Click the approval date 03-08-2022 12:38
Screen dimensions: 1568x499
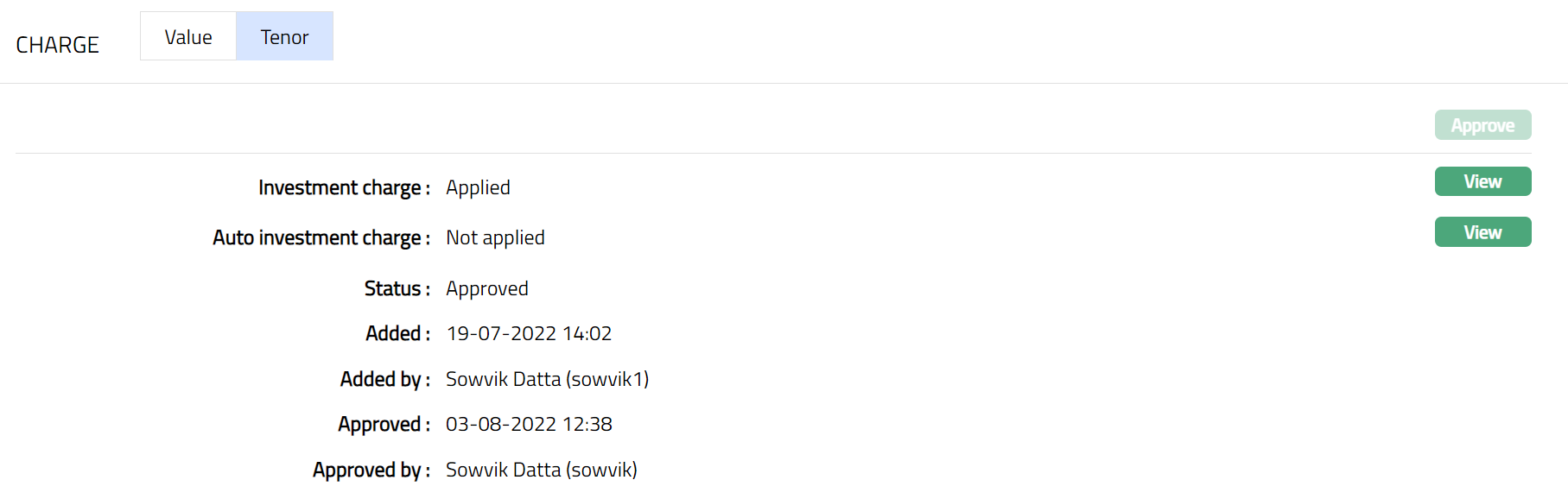pyautogui.click(x=529, y=424)
